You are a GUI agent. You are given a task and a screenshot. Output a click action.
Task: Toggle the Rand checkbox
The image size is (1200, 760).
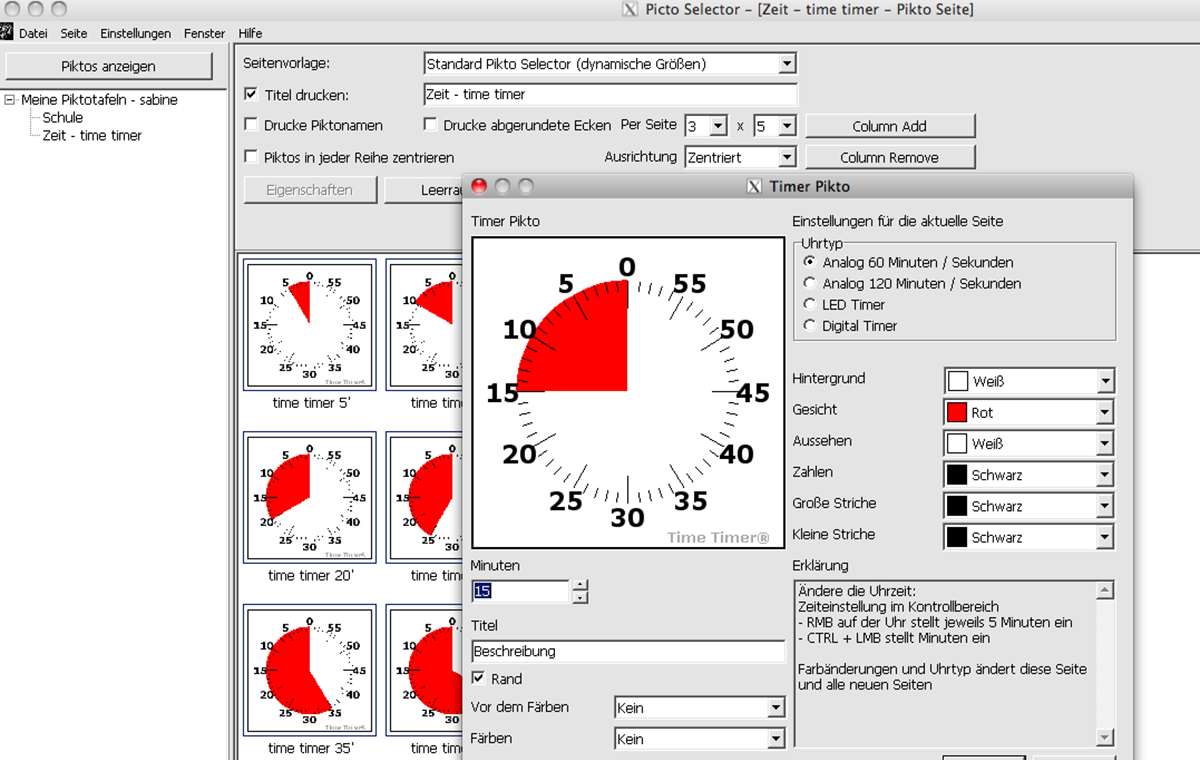click(x=478, y=678)
